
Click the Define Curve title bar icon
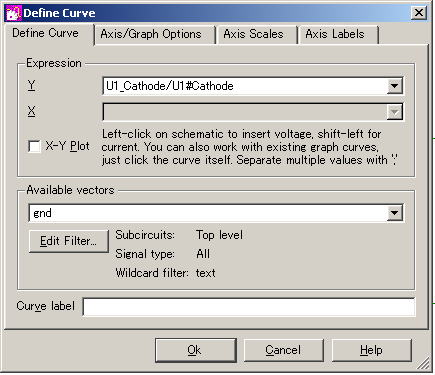click(x=13, y=13)
